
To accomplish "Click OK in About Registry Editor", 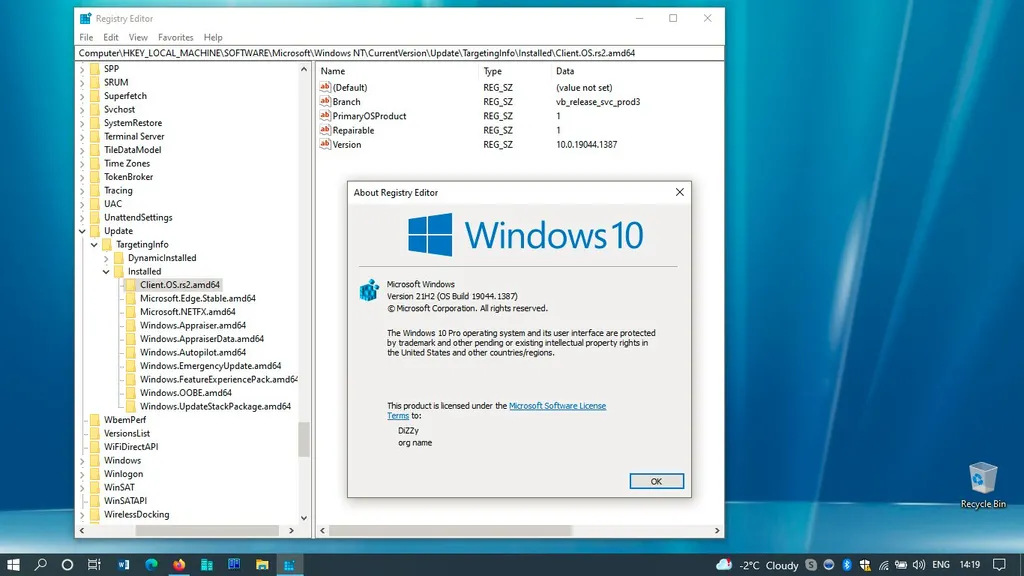I will (x=656, y=481).
